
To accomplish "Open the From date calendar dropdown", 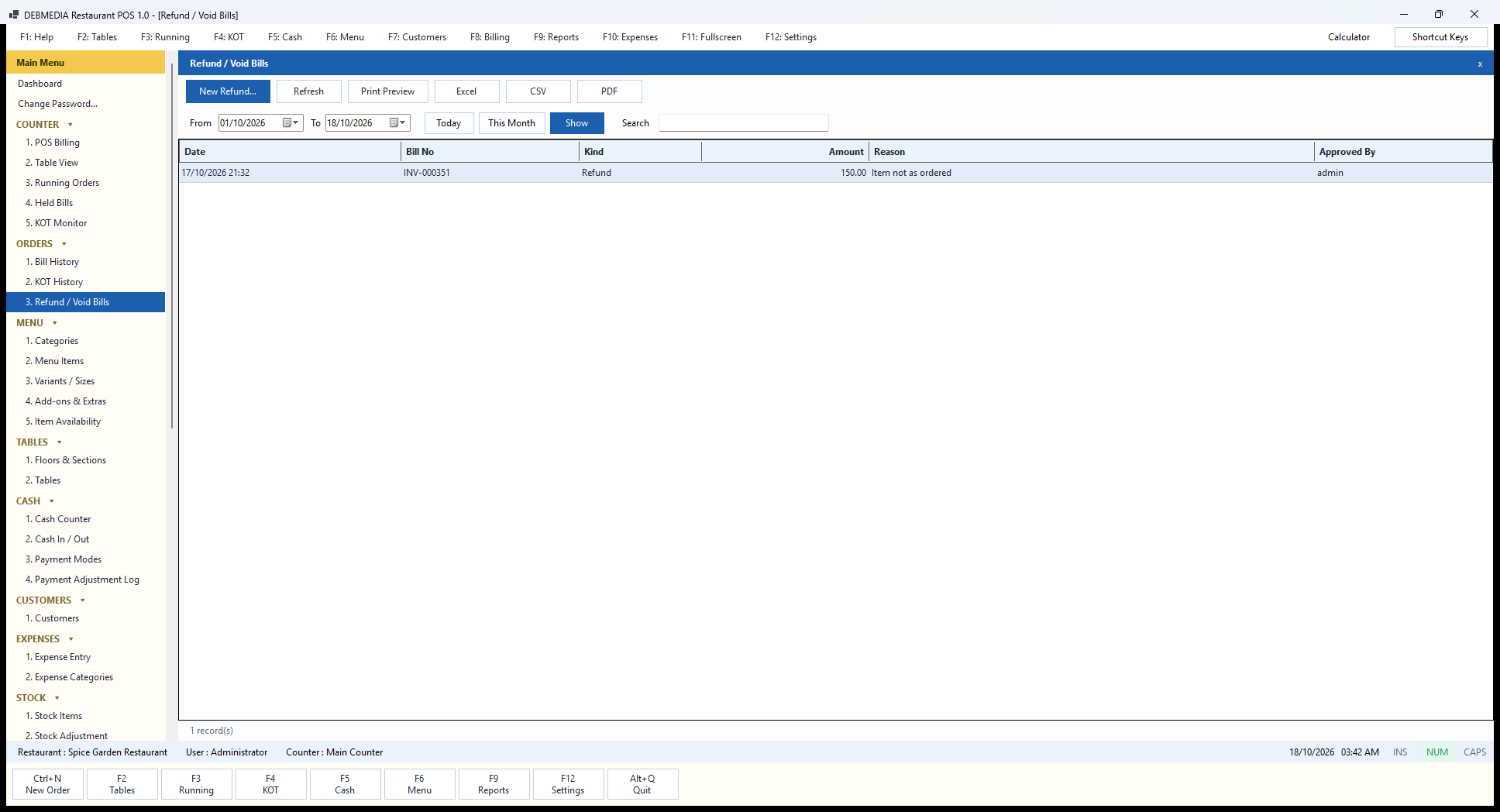I will click(291, 123).
